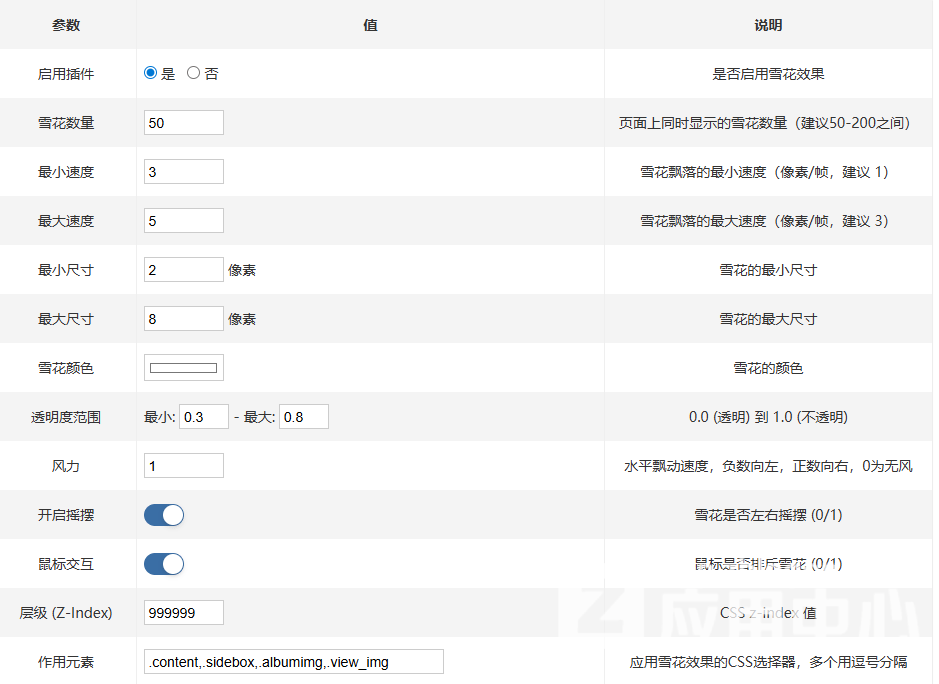Click the 参数 column header
939x684 pixels.
pos(66,25)
